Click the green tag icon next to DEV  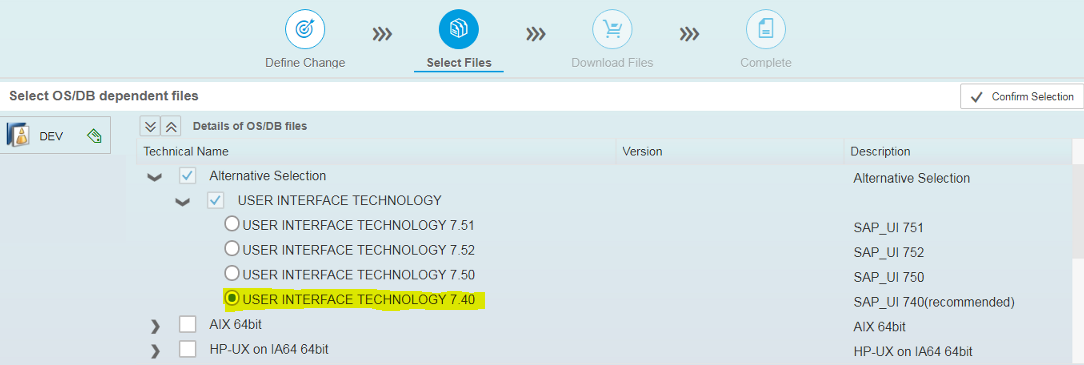coord(94,136)
